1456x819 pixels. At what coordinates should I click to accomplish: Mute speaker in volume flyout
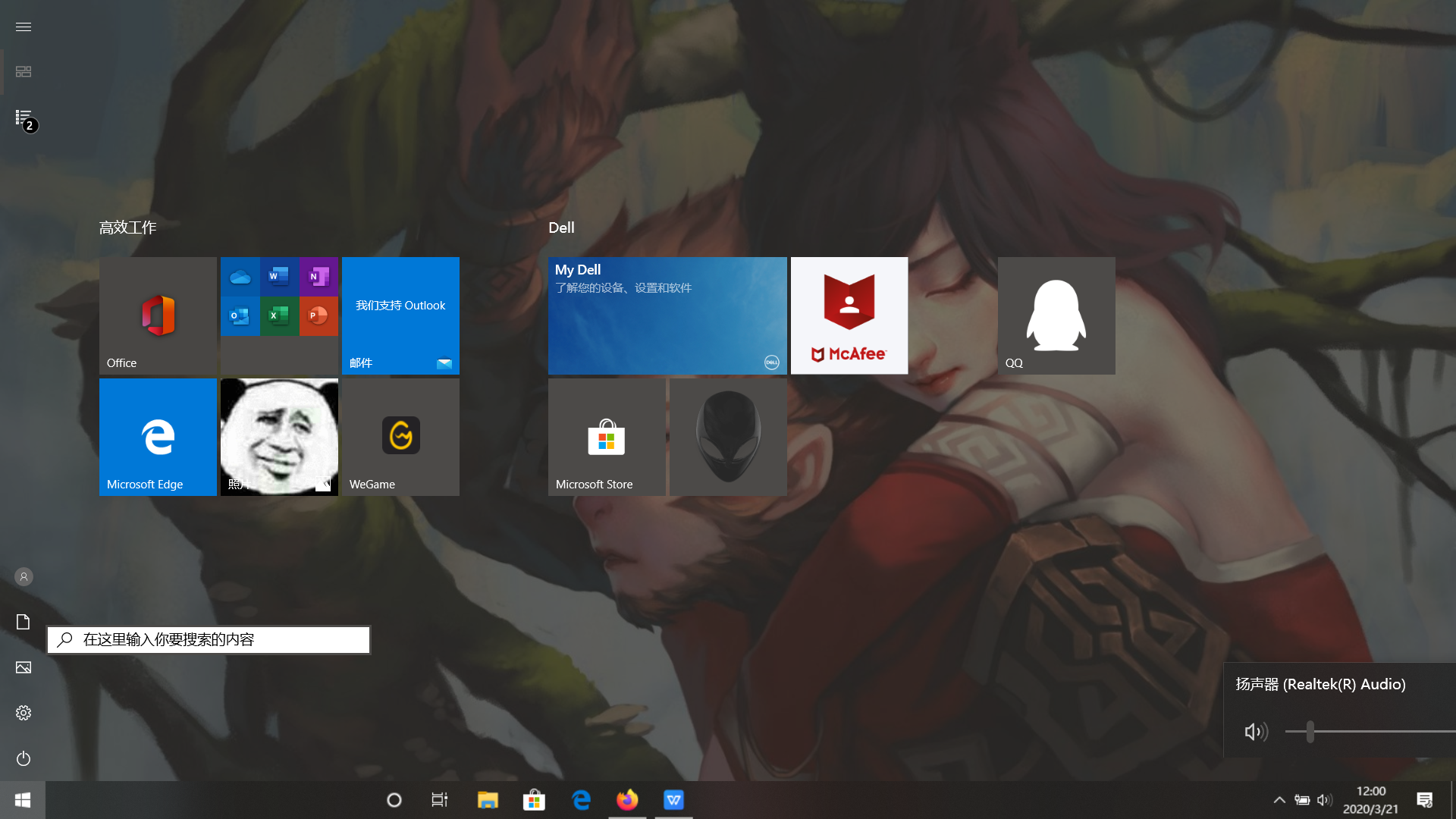[1256, 732]
